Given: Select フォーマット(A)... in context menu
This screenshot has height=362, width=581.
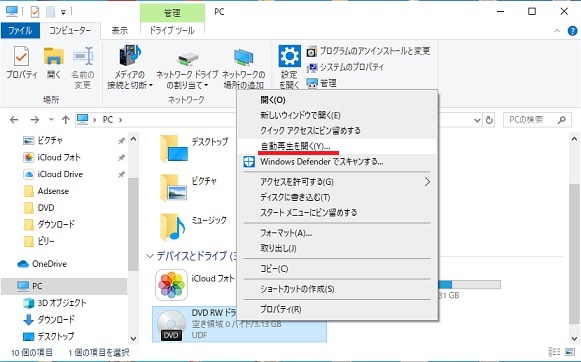Looking at the screenshot, I should pyautogui.click(x=337, y=233).
